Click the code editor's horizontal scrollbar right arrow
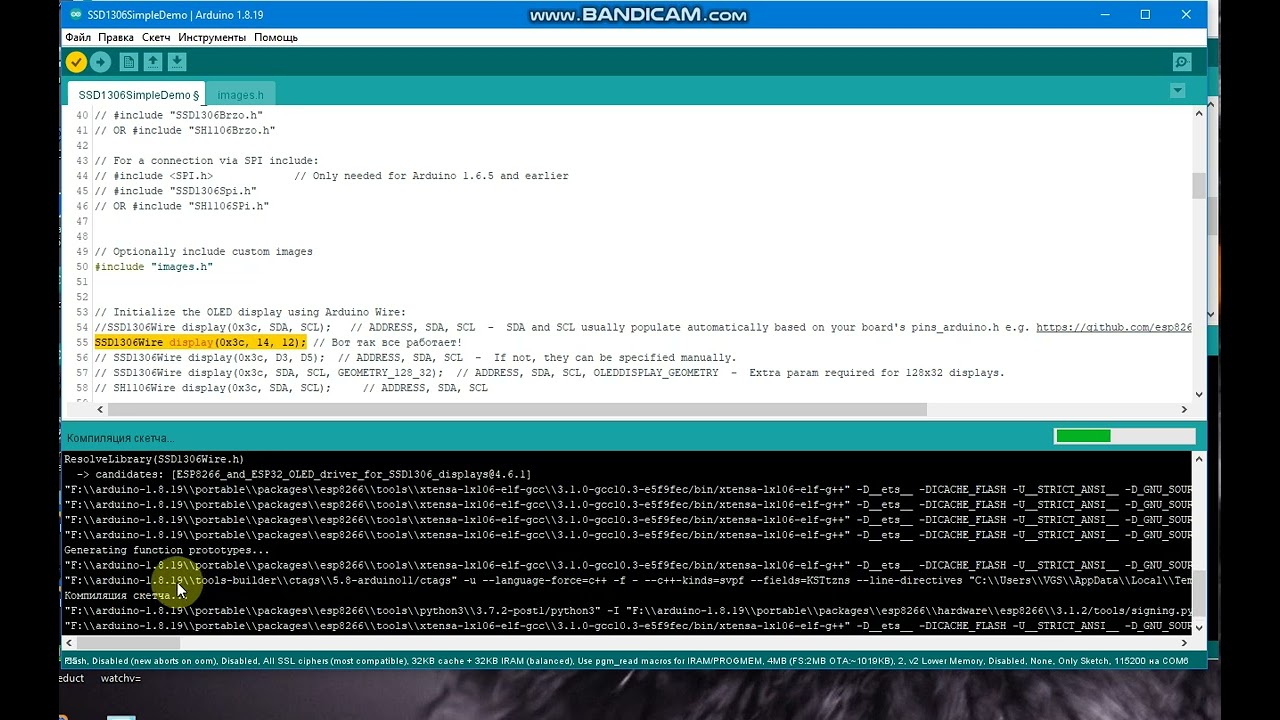Viewport: 1280px width, 720px height. tap(1184, 409)
